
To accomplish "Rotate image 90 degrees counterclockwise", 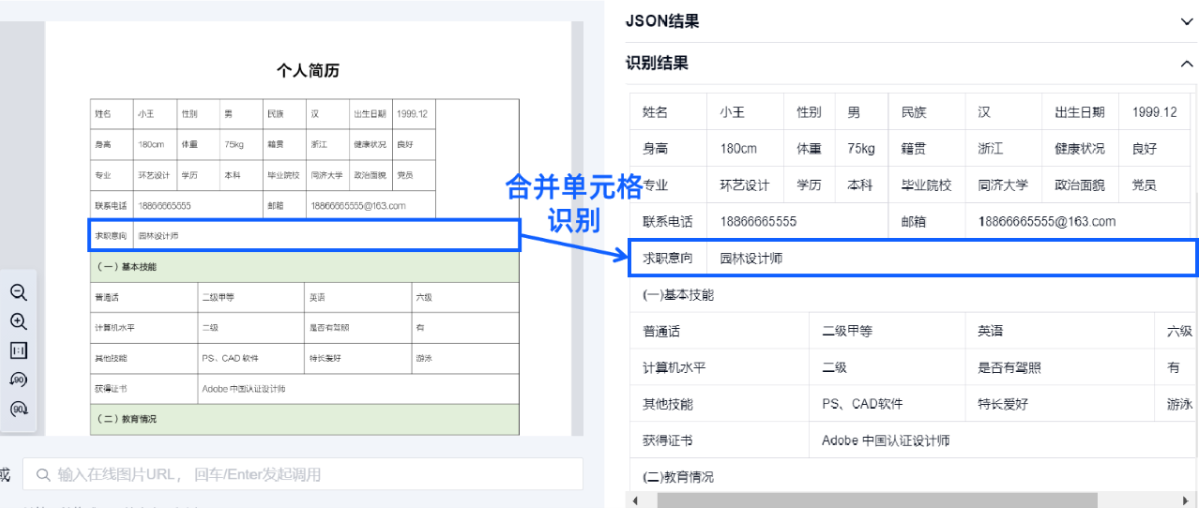I will click(18, 380).
